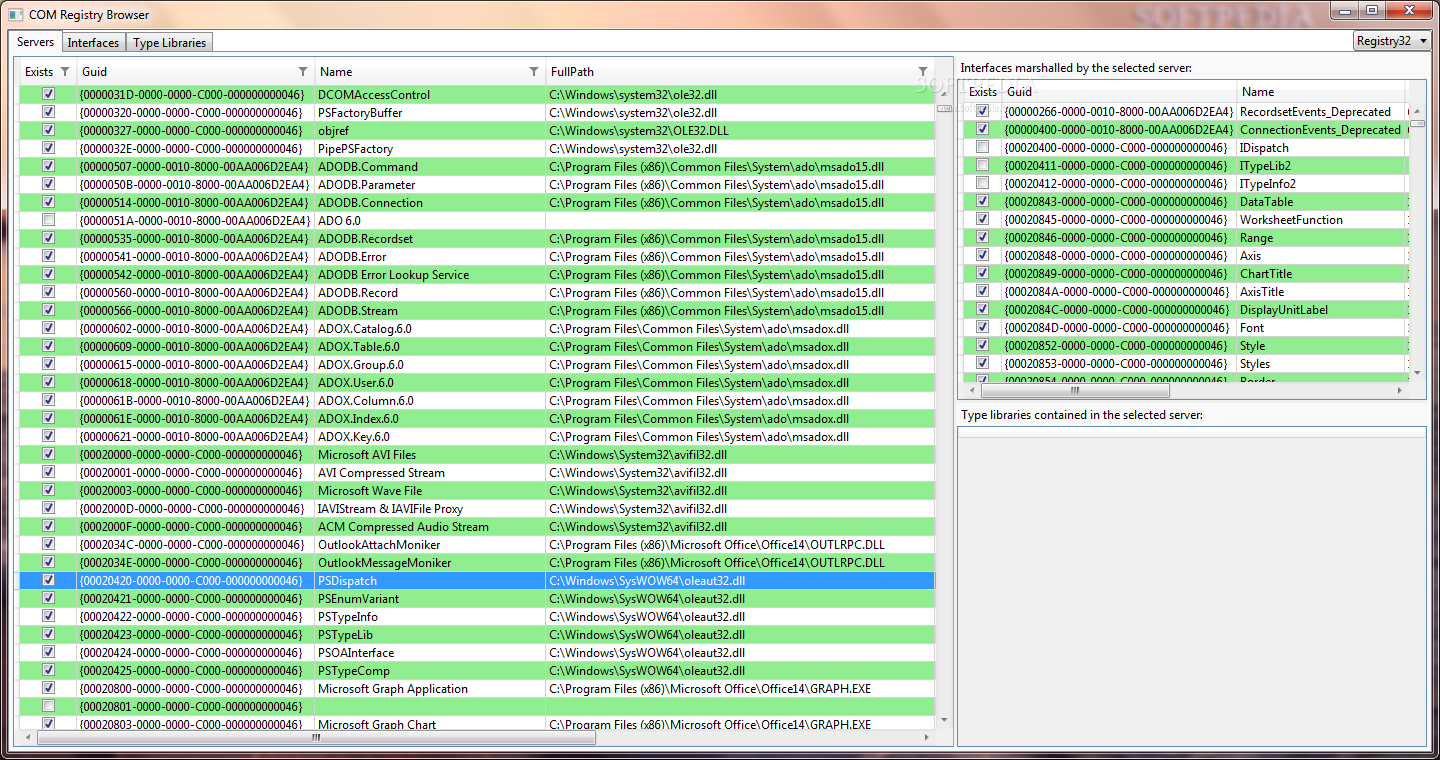This screenshot has width=1440, height=760.
Task: Select the DataTable interface row
Action: (1185, 201)
